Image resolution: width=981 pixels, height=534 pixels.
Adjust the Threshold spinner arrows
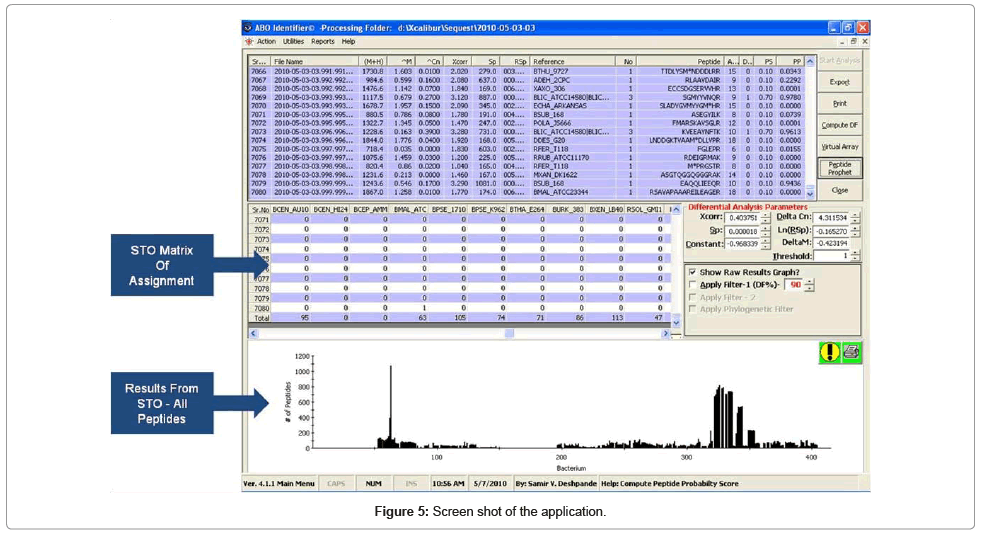pyautogui.click(x=855, y=256)
